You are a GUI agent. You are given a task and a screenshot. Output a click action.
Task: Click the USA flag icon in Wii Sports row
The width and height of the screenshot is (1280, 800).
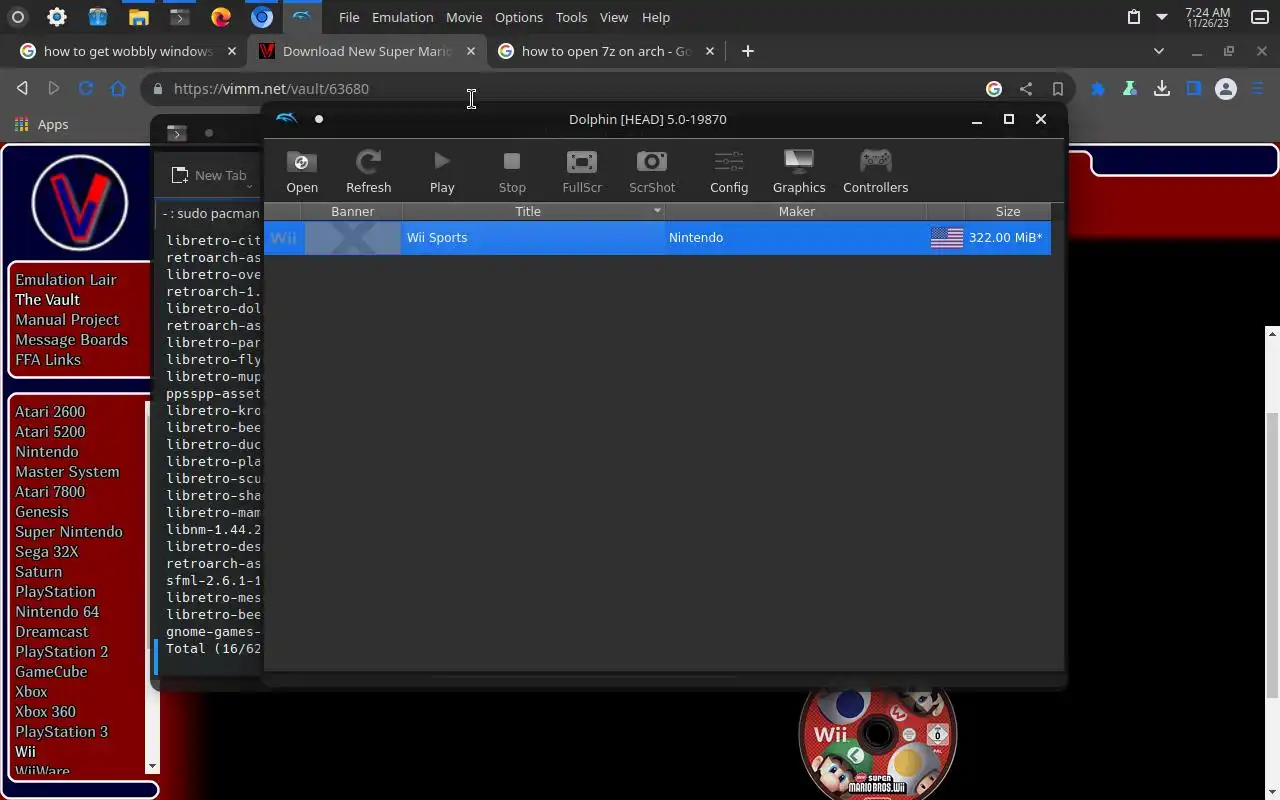coord(946,238)
